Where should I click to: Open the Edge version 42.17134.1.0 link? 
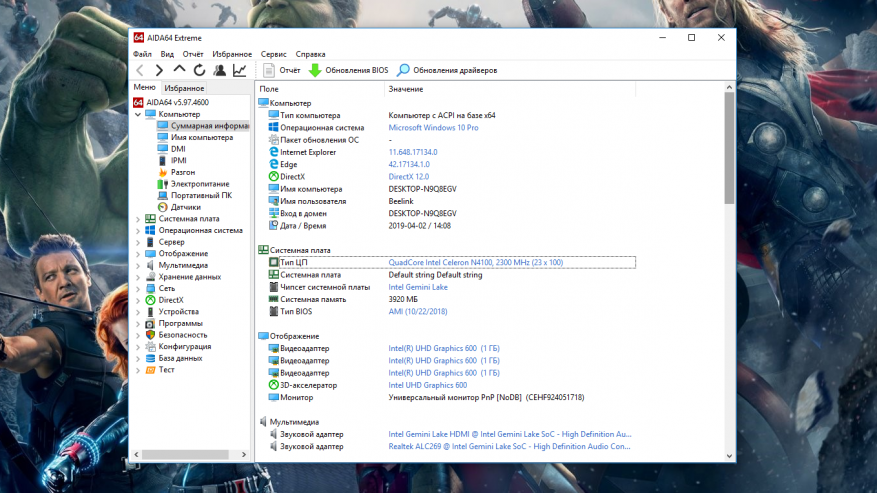point(409,165)
